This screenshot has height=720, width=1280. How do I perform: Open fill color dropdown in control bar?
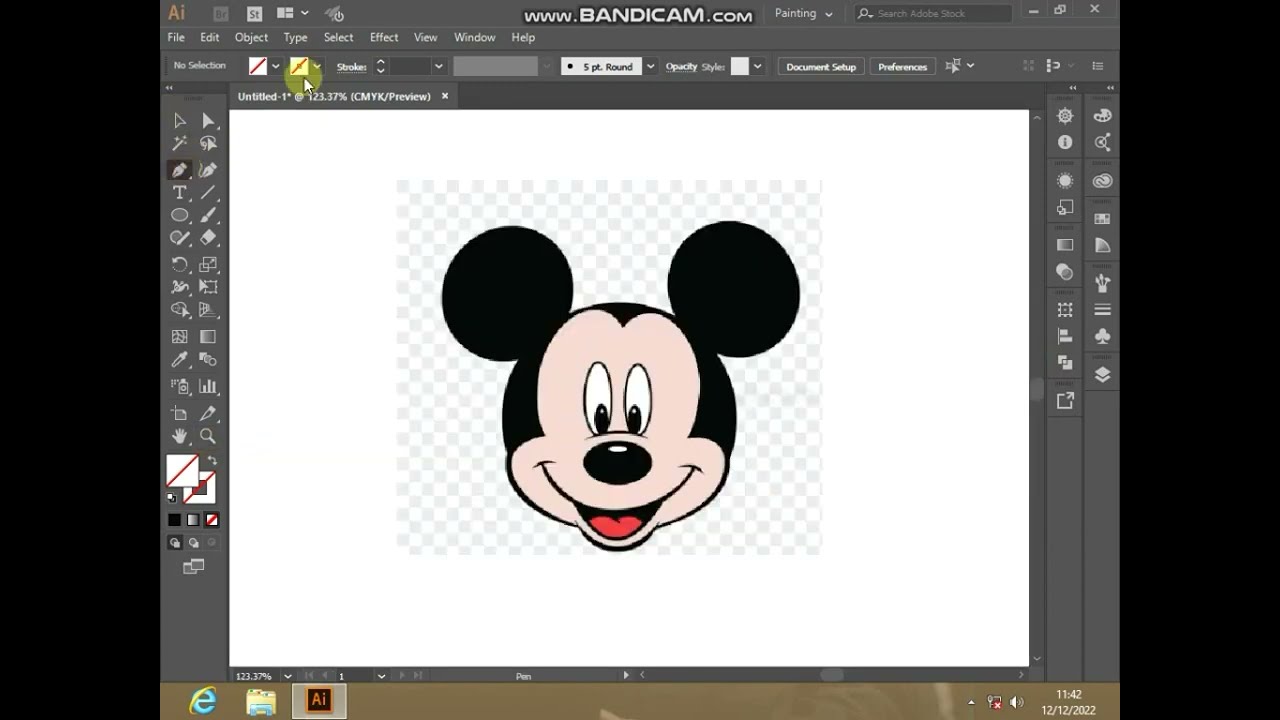click(x=275, y=67)
